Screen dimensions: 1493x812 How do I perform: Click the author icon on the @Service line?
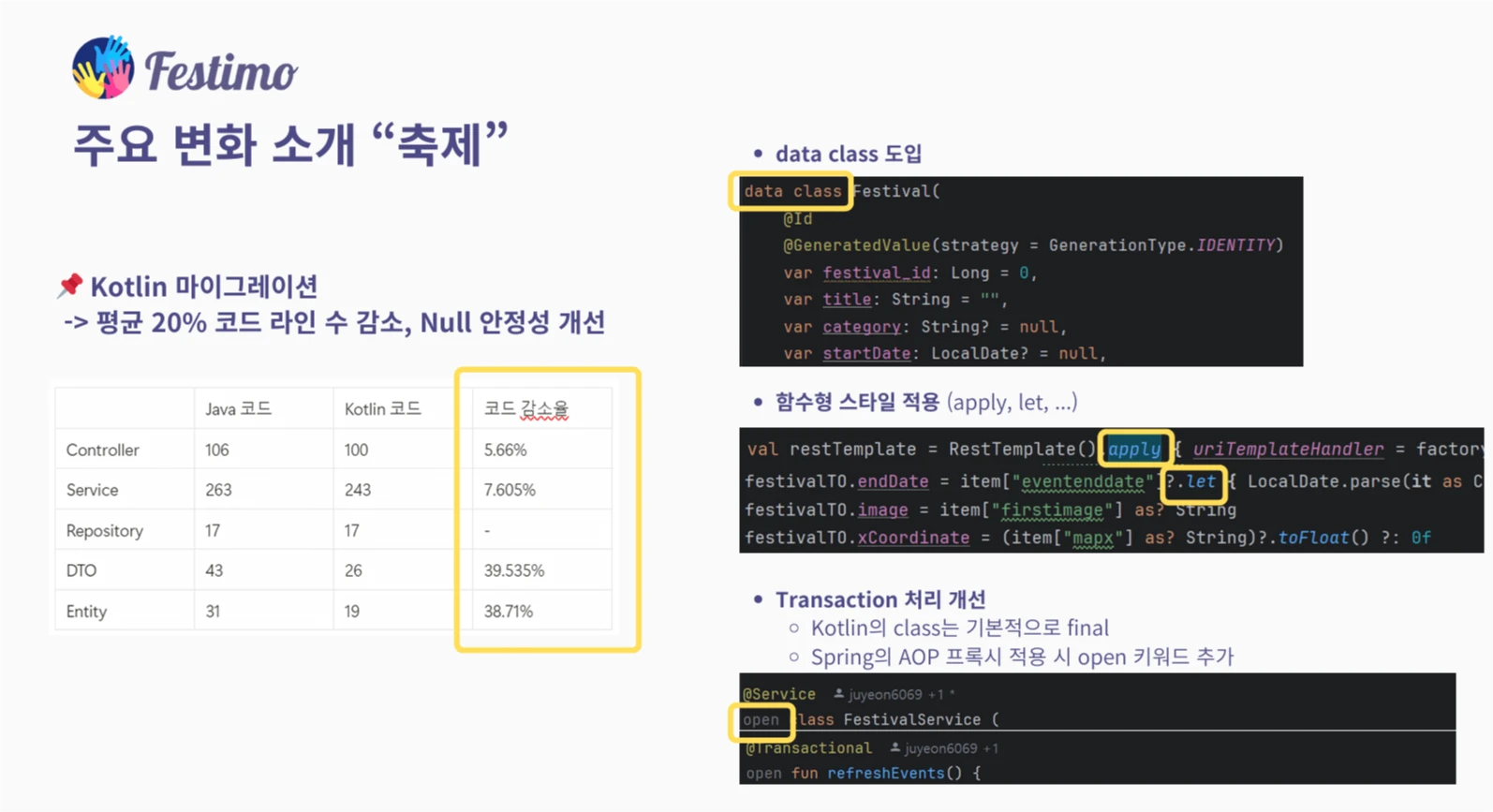click(839, 694)
